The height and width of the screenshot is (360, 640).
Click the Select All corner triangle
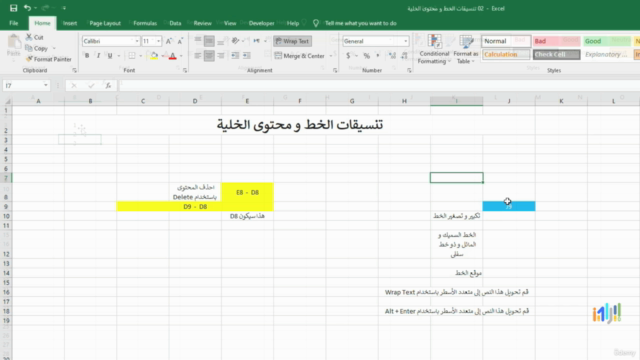coord(7,101)
